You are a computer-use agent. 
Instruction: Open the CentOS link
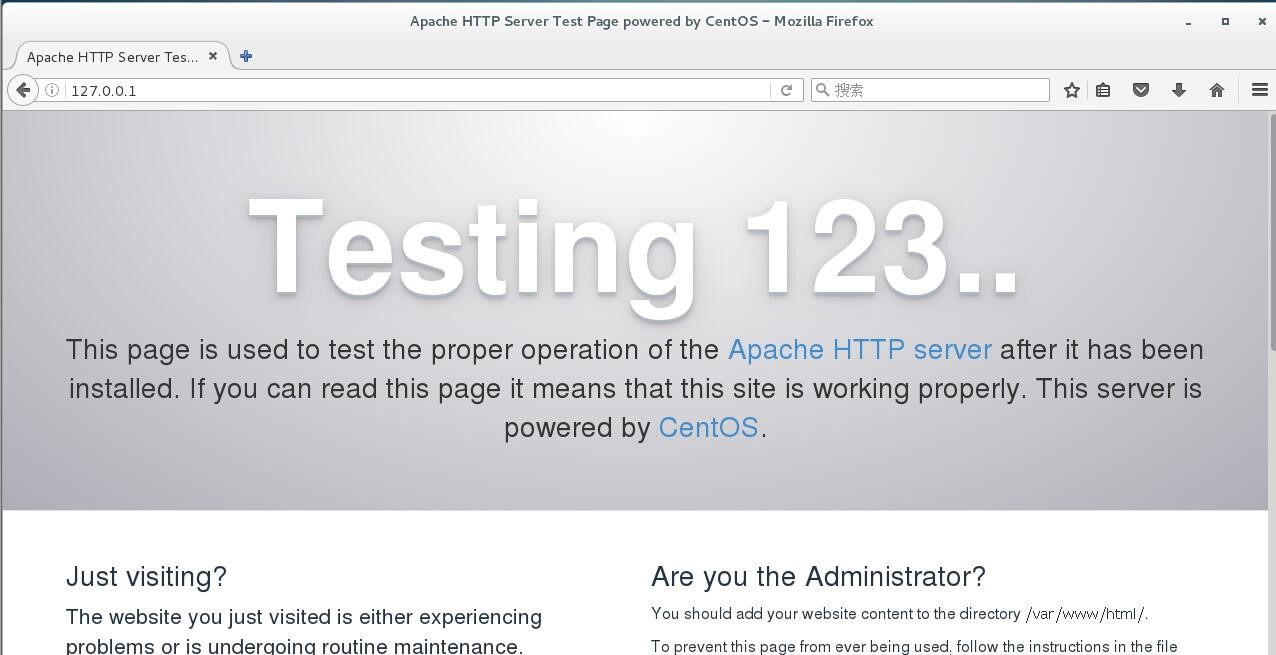[709, 428]
